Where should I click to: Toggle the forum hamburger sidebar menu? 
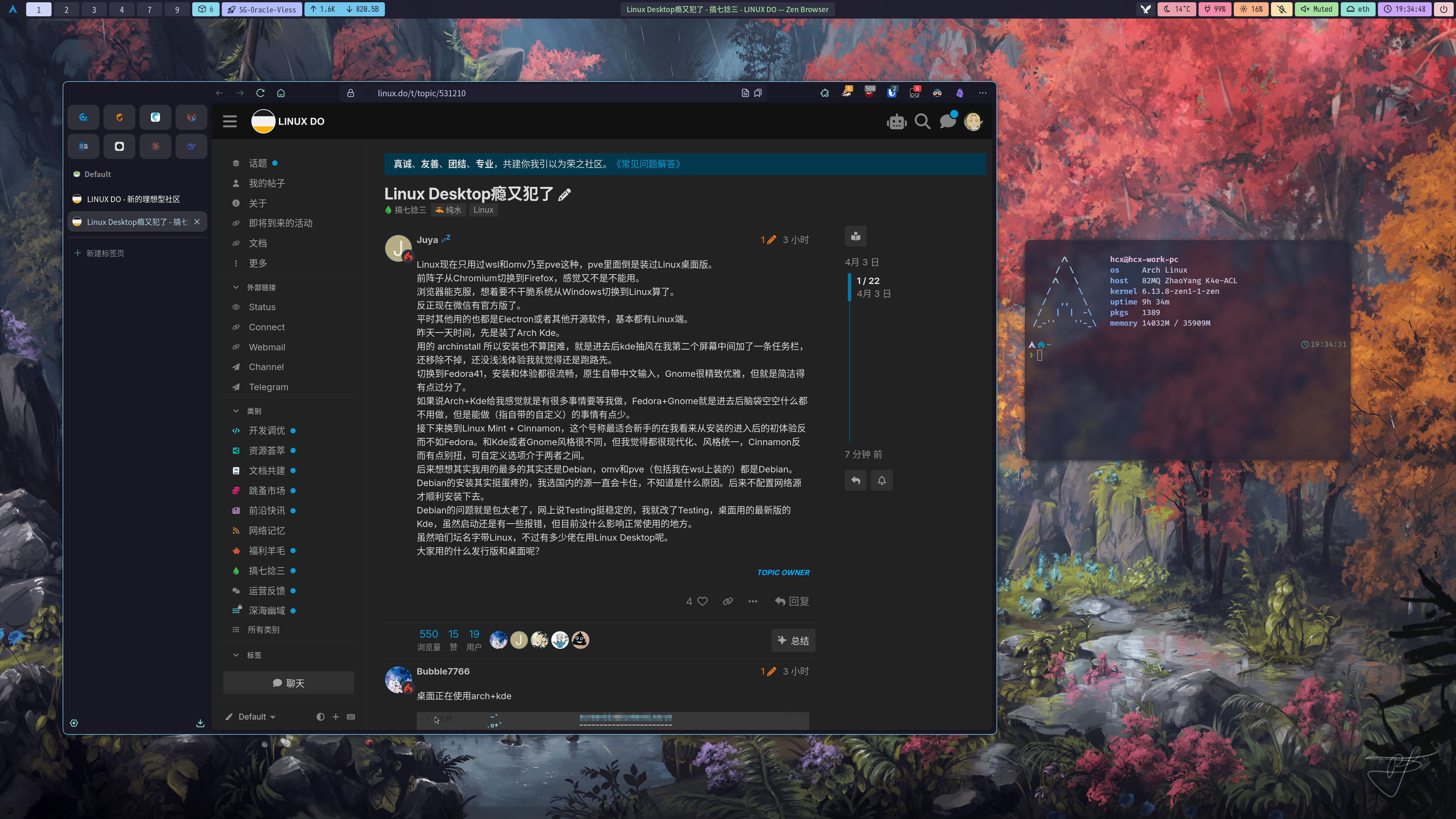tap(229, 121)
